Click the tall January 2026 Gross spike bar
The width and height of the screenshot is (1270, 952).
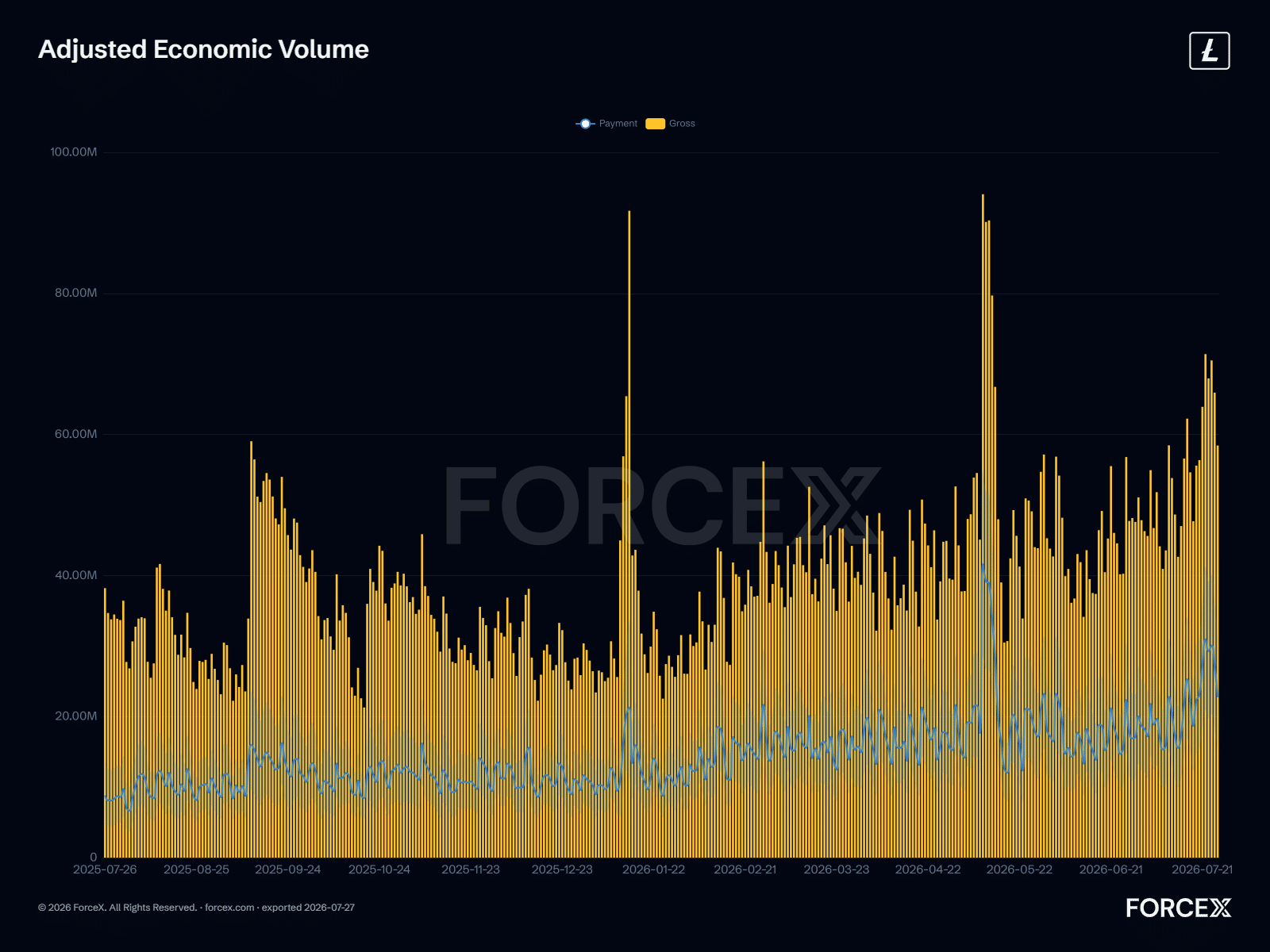point(629,534)
